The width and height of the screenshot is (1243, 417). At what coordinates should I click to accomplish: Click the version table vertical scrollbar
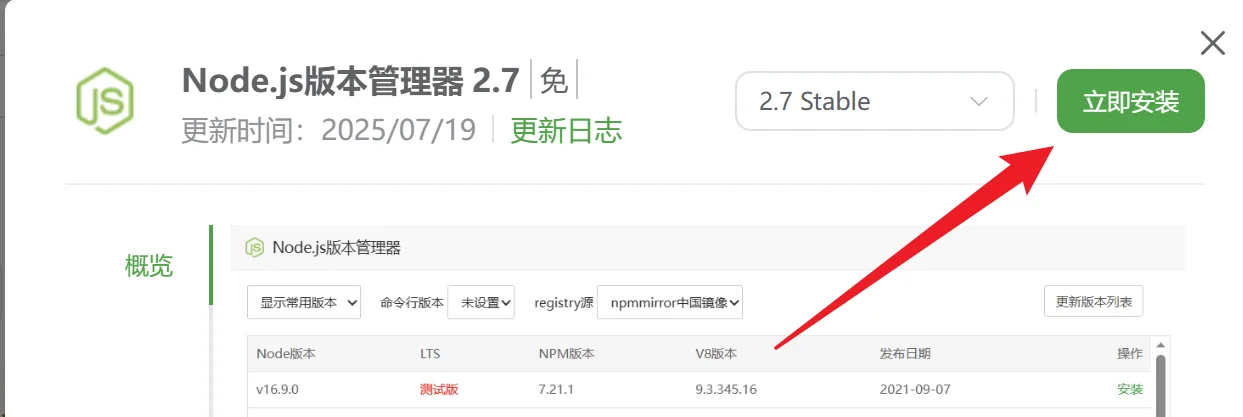[x=1160, y=386]
